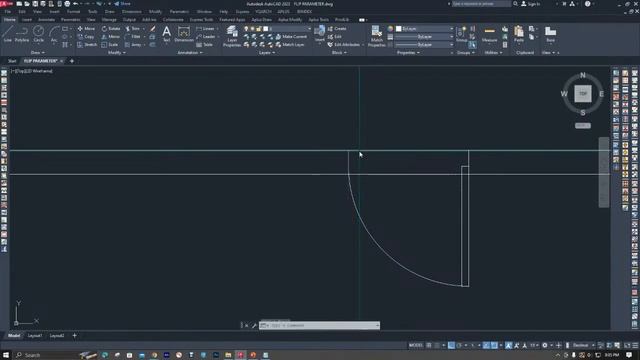This screenshot has height=360, width=640.
Task: Expand the Annotation panel
Action: coord(190,53)
